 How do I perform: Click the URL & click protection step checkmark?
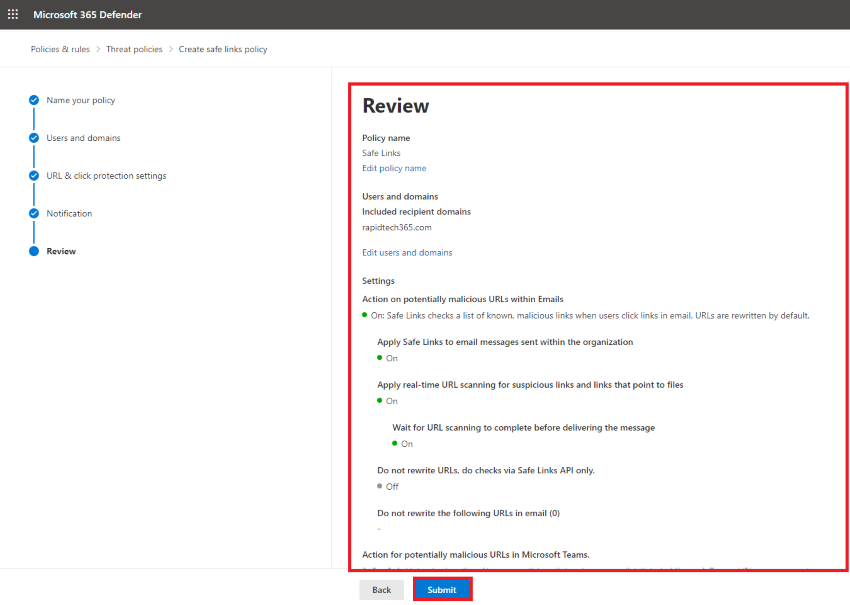coord(34,176)
